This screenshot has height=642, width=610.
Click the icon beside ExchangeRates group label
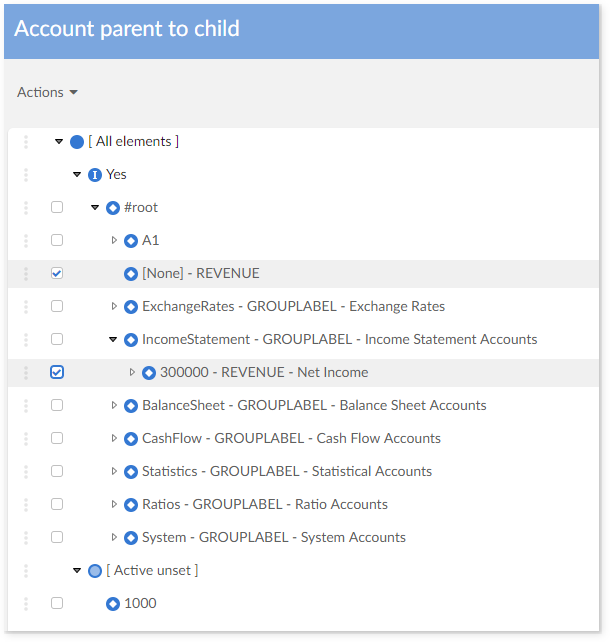click(131, 307)
